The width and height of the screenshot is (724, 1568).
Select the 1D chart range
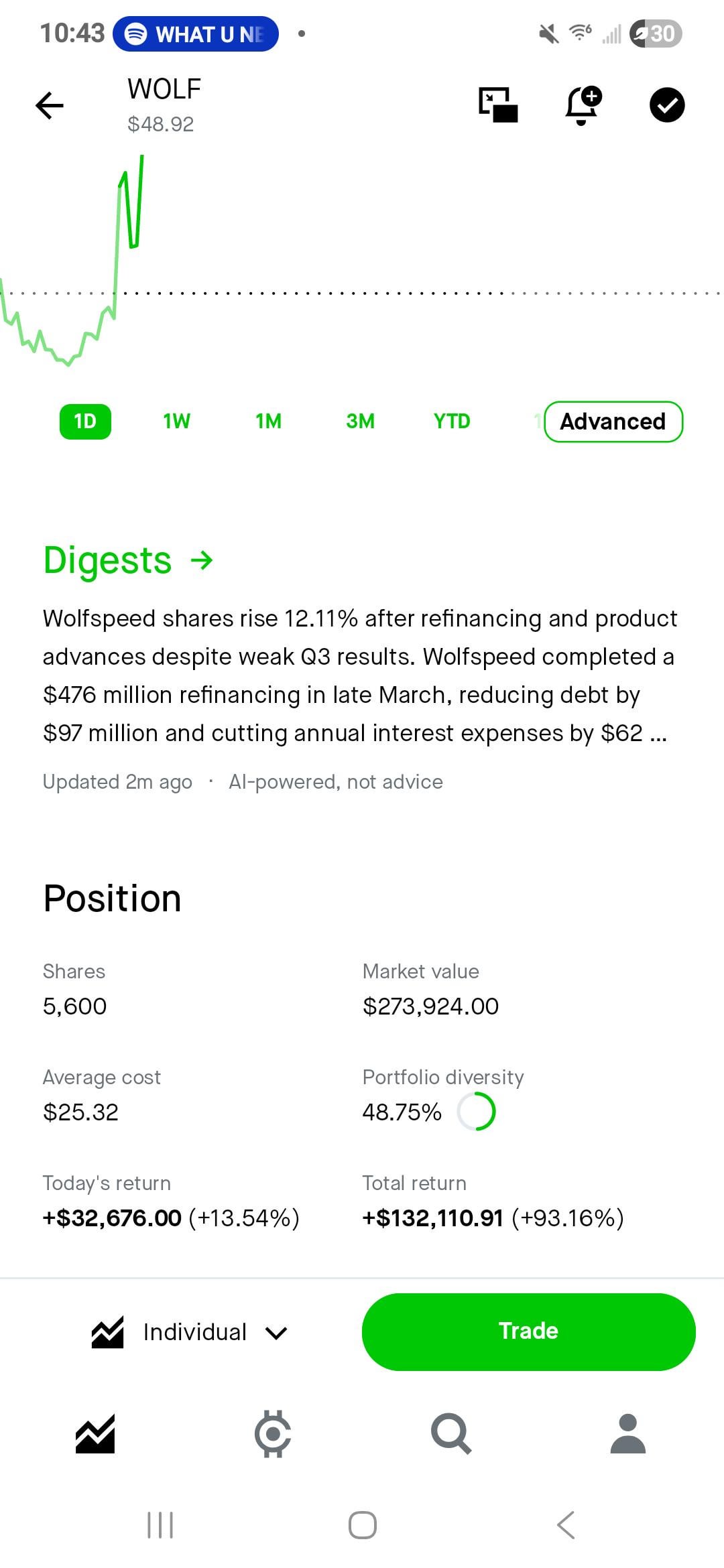(85, 421)
